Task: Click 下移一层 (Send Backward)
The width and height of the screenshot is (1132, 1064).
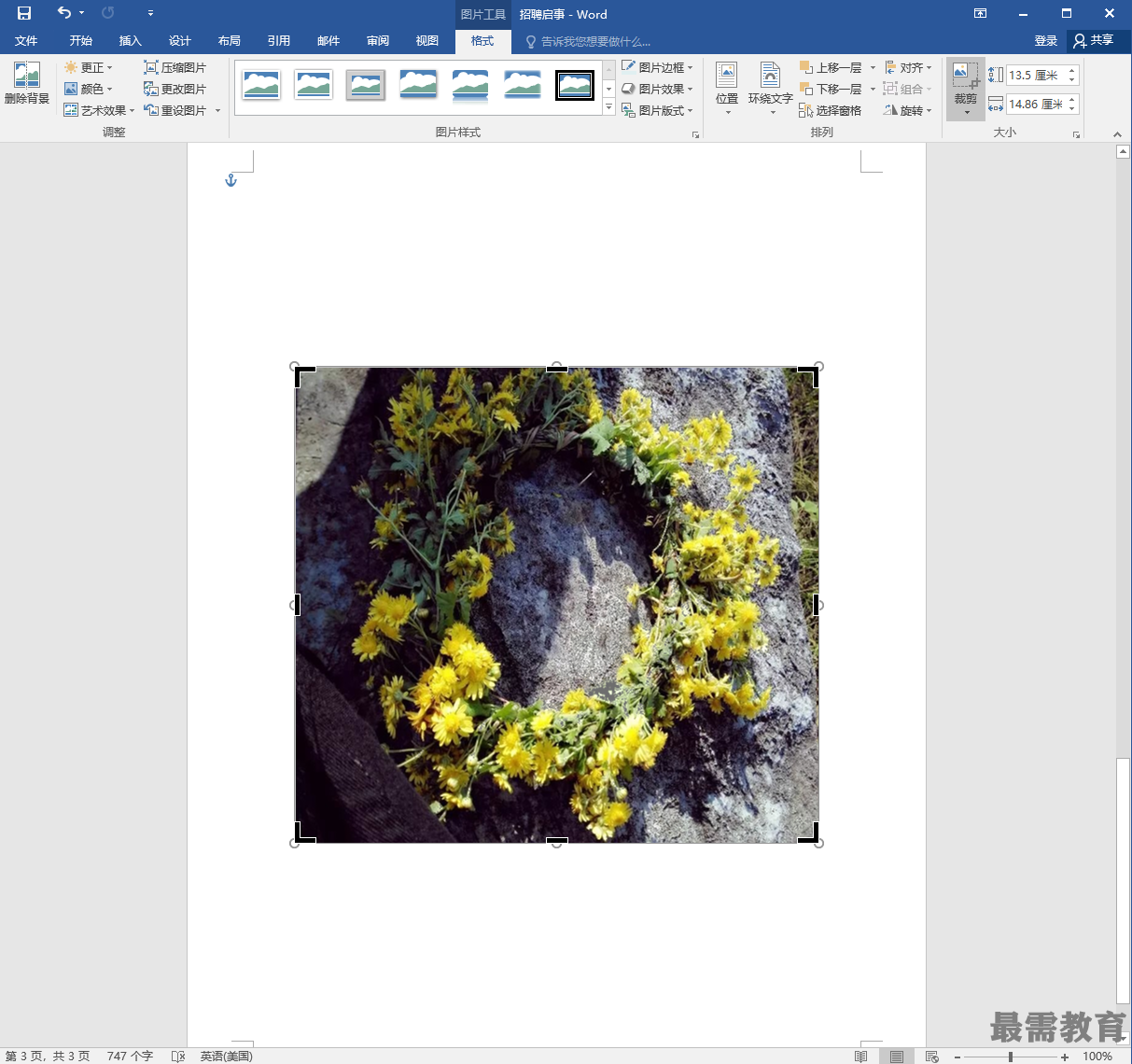Action: coord(831,89)
